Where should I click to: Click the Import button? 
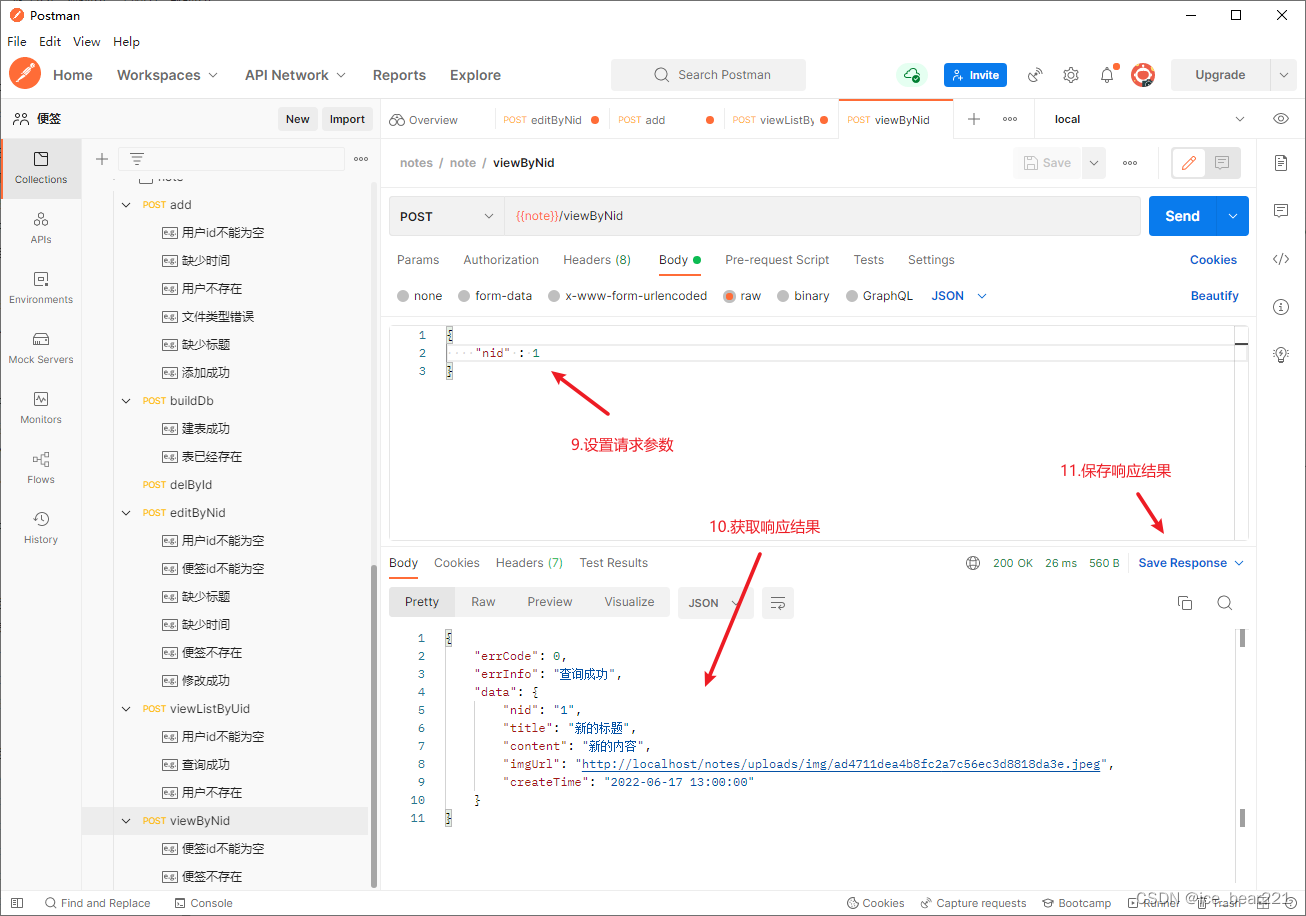347,119
